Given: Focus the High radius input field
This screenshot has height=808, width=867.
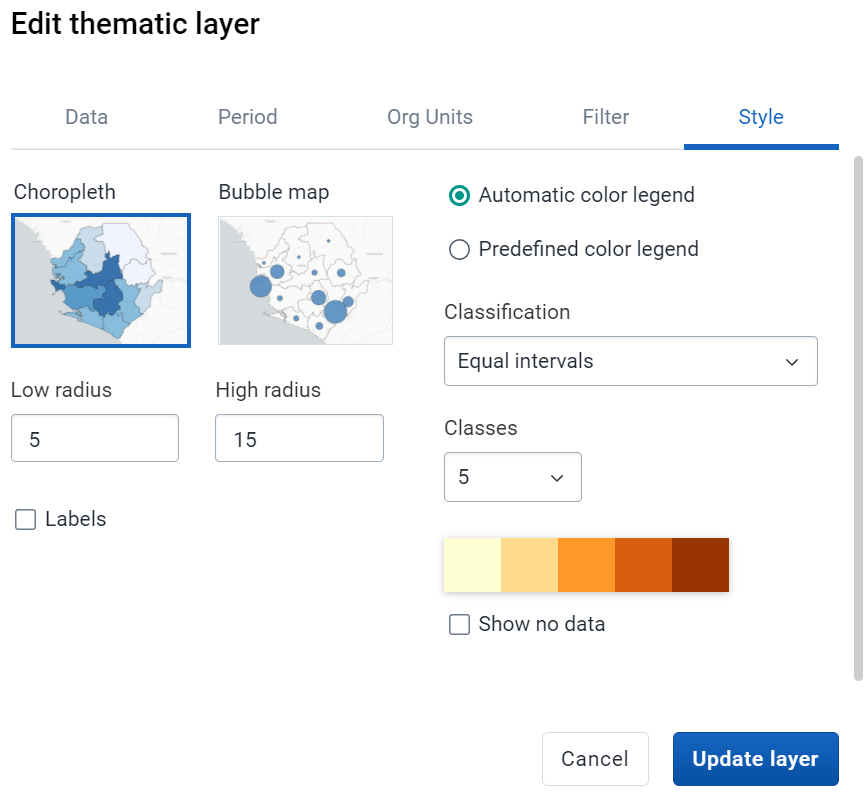Looking at the screenshot, I should tap(300, 438).
